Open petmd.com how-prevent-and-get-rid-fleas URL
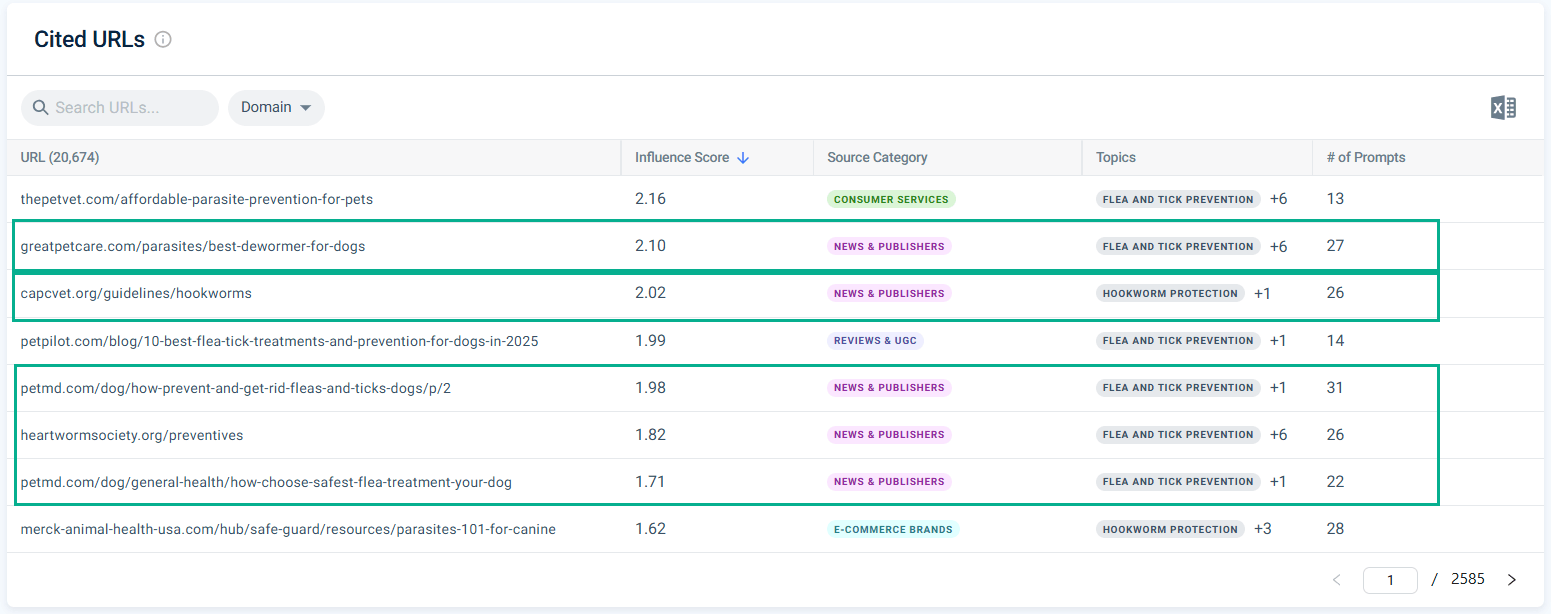 (236, 388)
